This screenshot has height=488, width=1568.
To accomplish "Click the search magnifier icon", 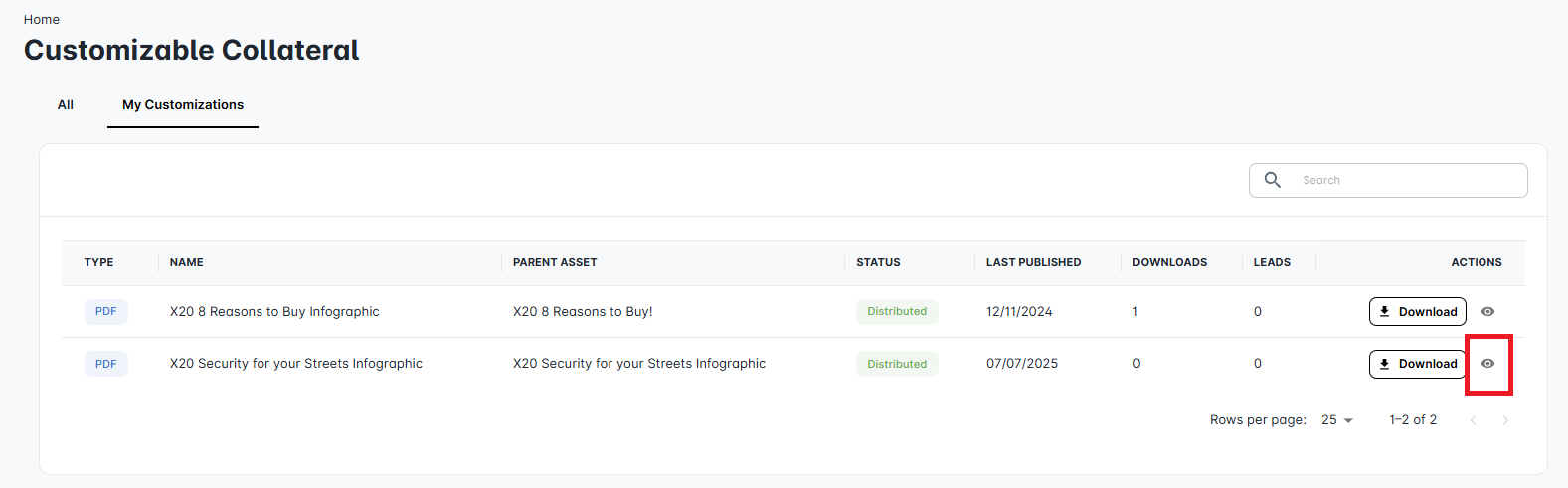I will 1272,180.
